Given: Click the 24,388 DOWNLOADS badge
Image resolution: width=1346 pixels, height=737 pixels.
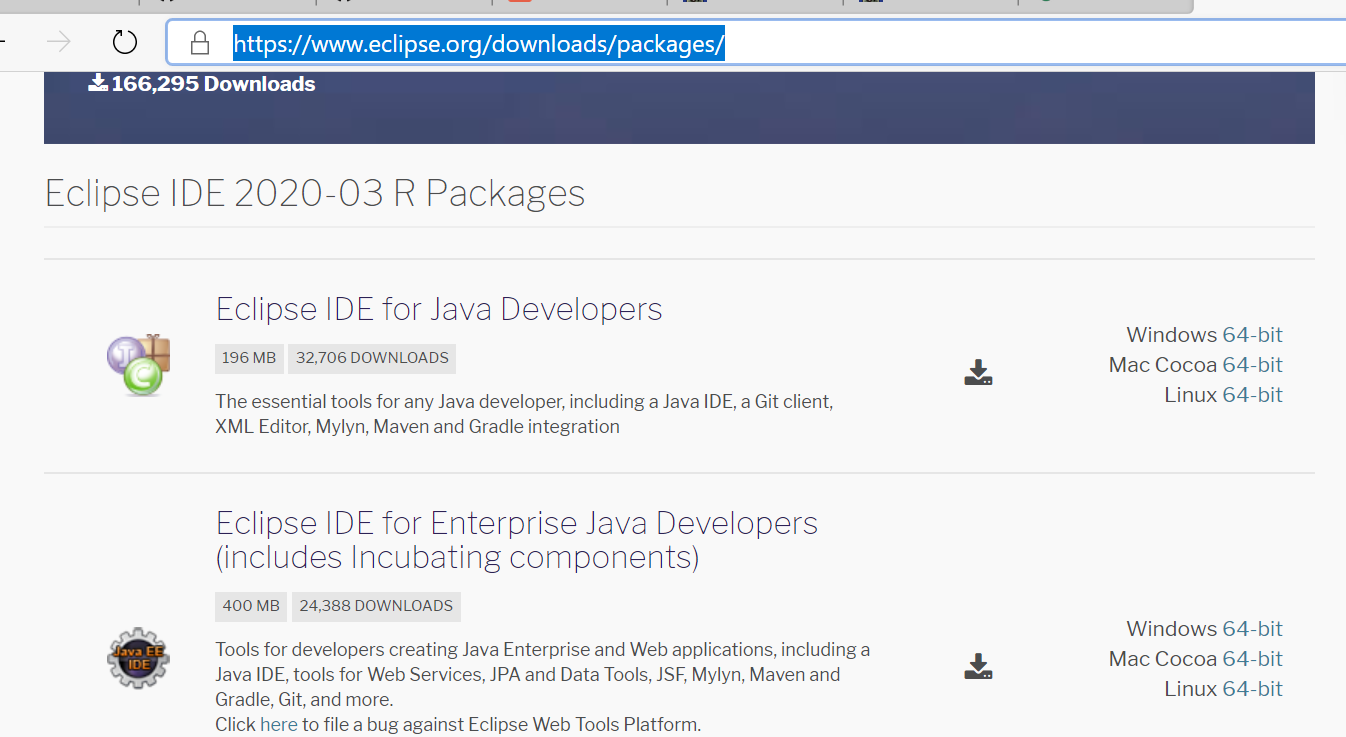Looking at the screenshot, I should pyautogui.click(x=376, y=606).
